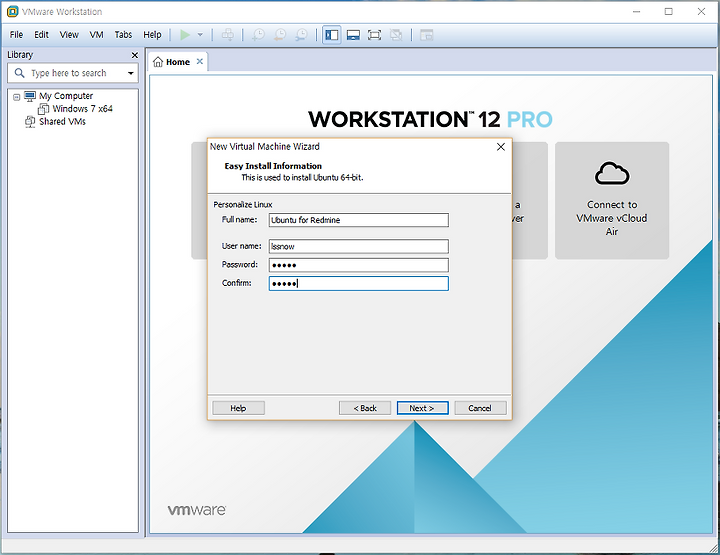Select My Computer in the Library tree
The width and height of the screenshot is (720, 555).
[x=66, y=96]
